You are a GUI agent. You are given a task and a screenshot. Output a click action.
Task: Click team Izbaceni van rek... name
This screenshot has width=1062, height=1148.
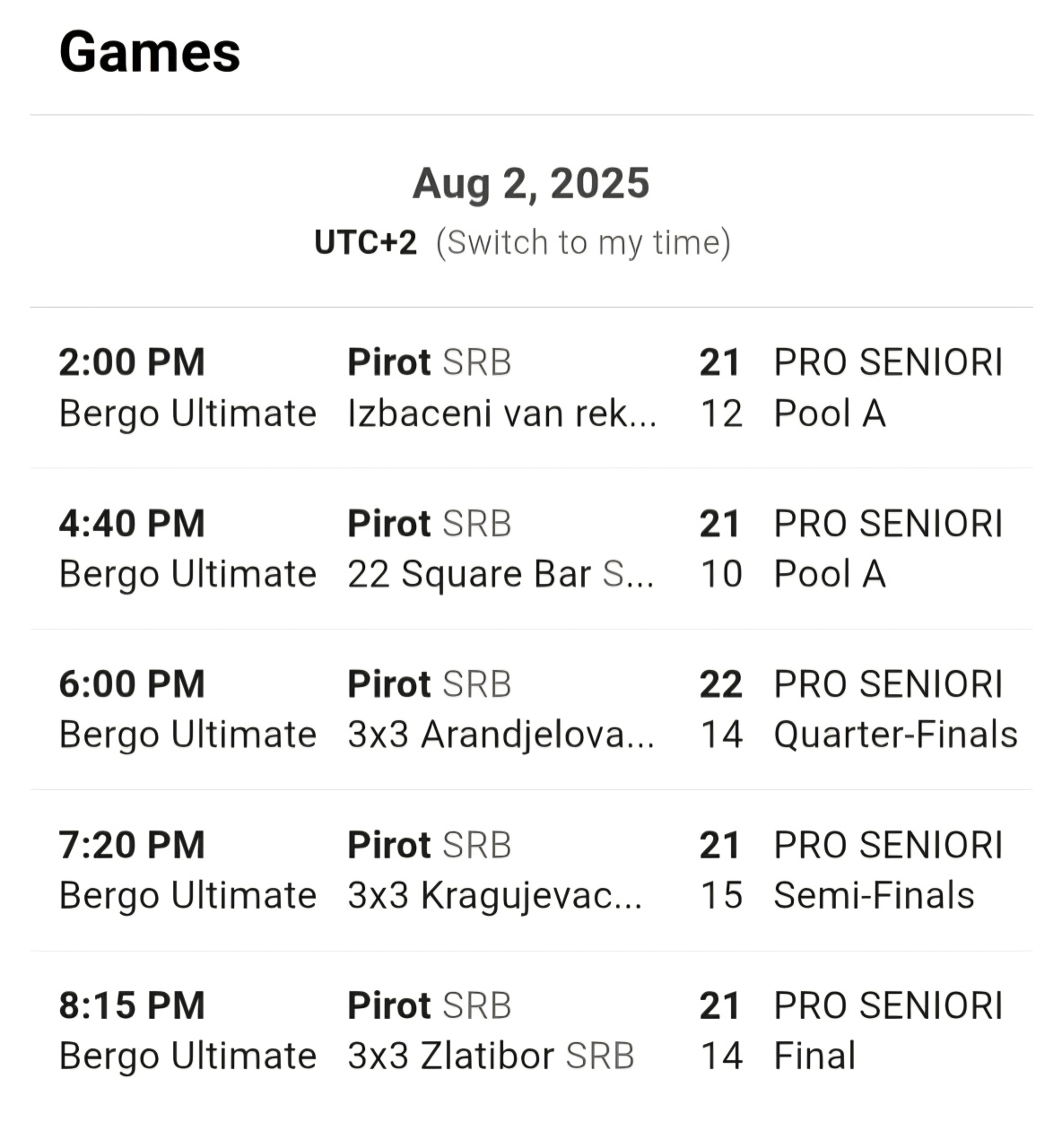(501, 414)
